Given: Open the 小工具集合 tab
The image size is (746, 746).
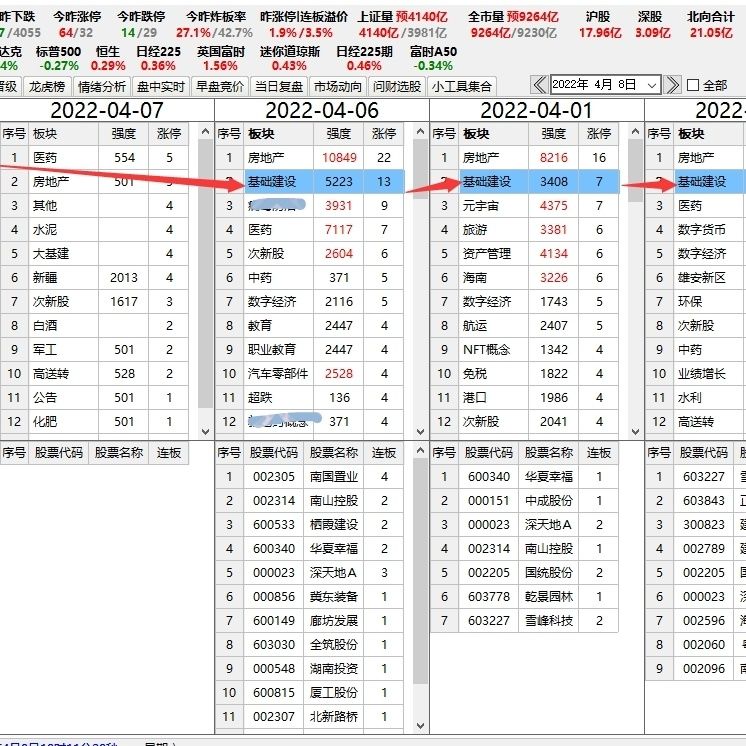Looking at the screenshot, I should [x=462, y=87].
